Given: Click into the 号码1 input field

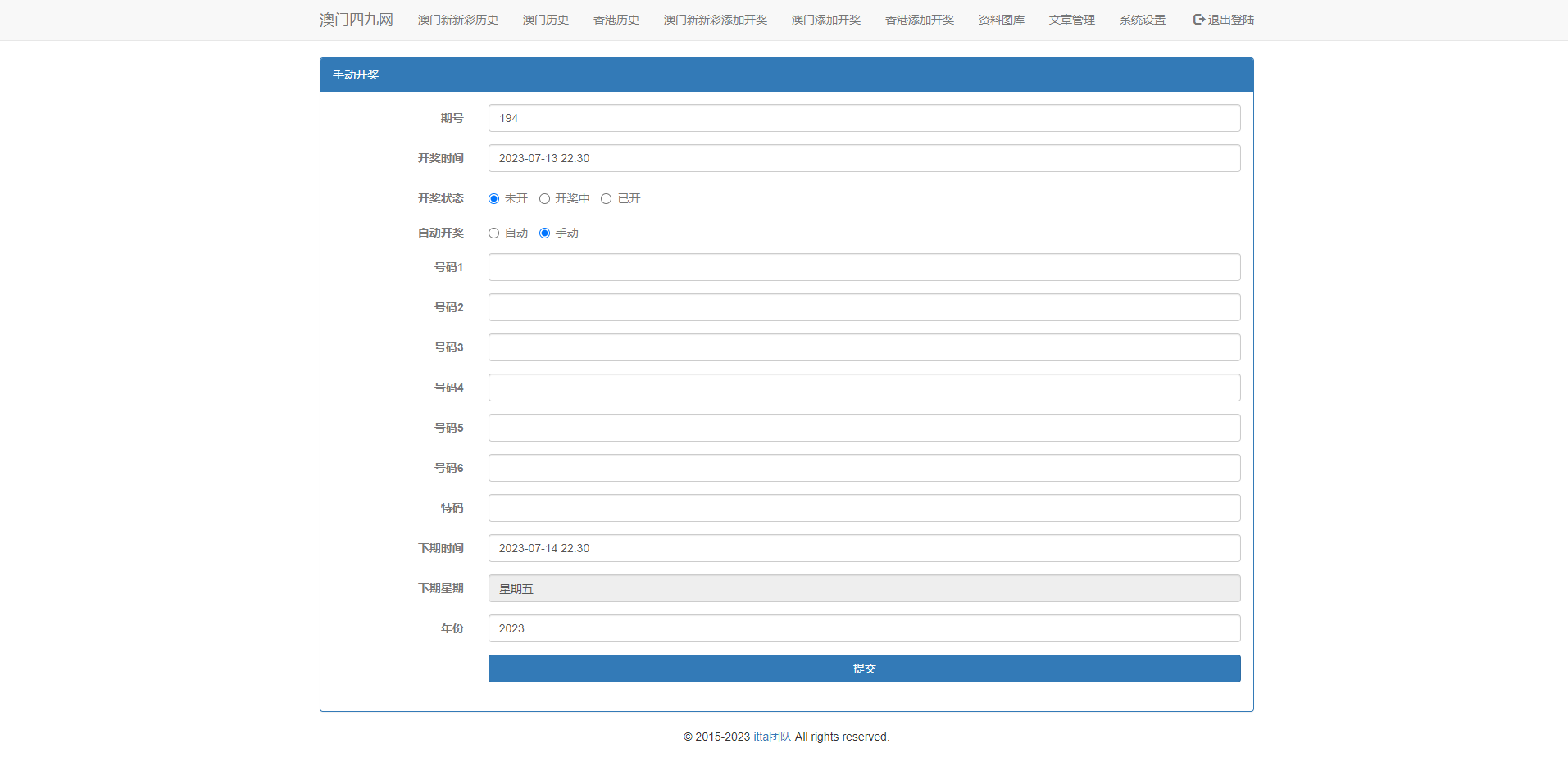Looking at the screenshot, I should point(864,267).
